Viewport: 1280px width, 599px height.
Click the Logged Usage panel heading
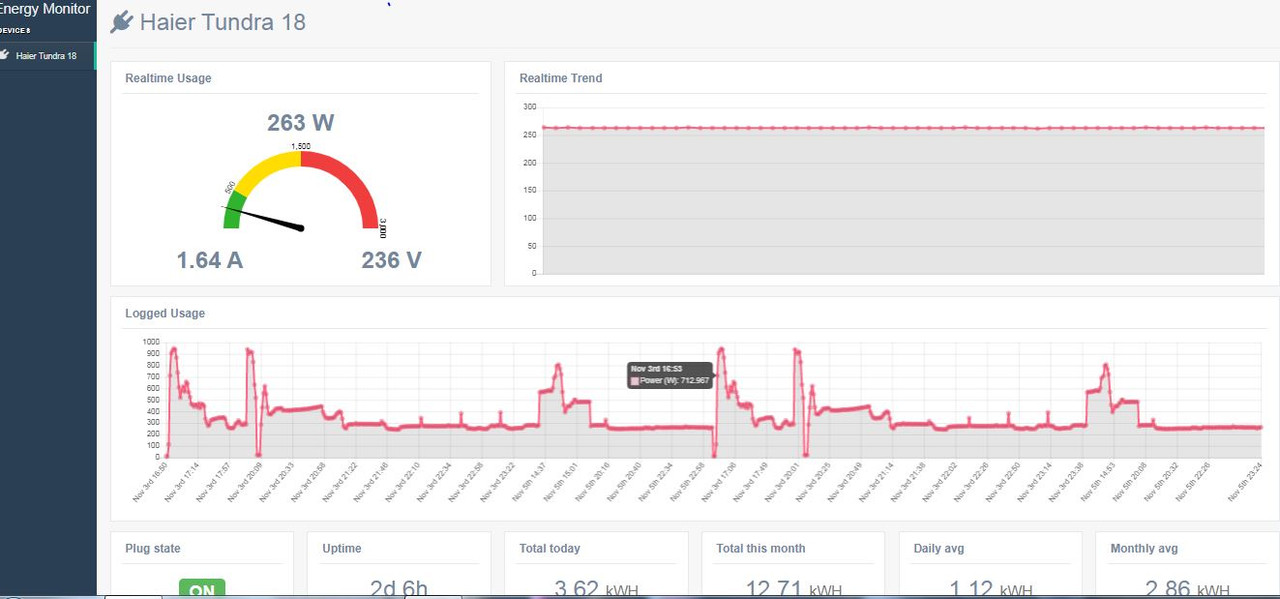point(165,313)
